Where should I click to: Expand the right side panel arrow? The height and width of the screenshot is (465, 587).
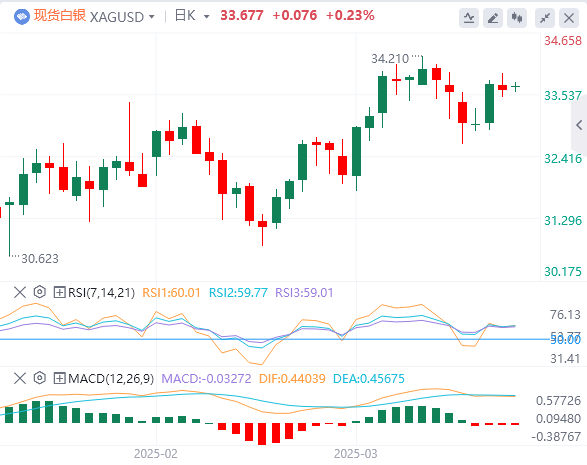pyautogui.click(x=579, y=125)
